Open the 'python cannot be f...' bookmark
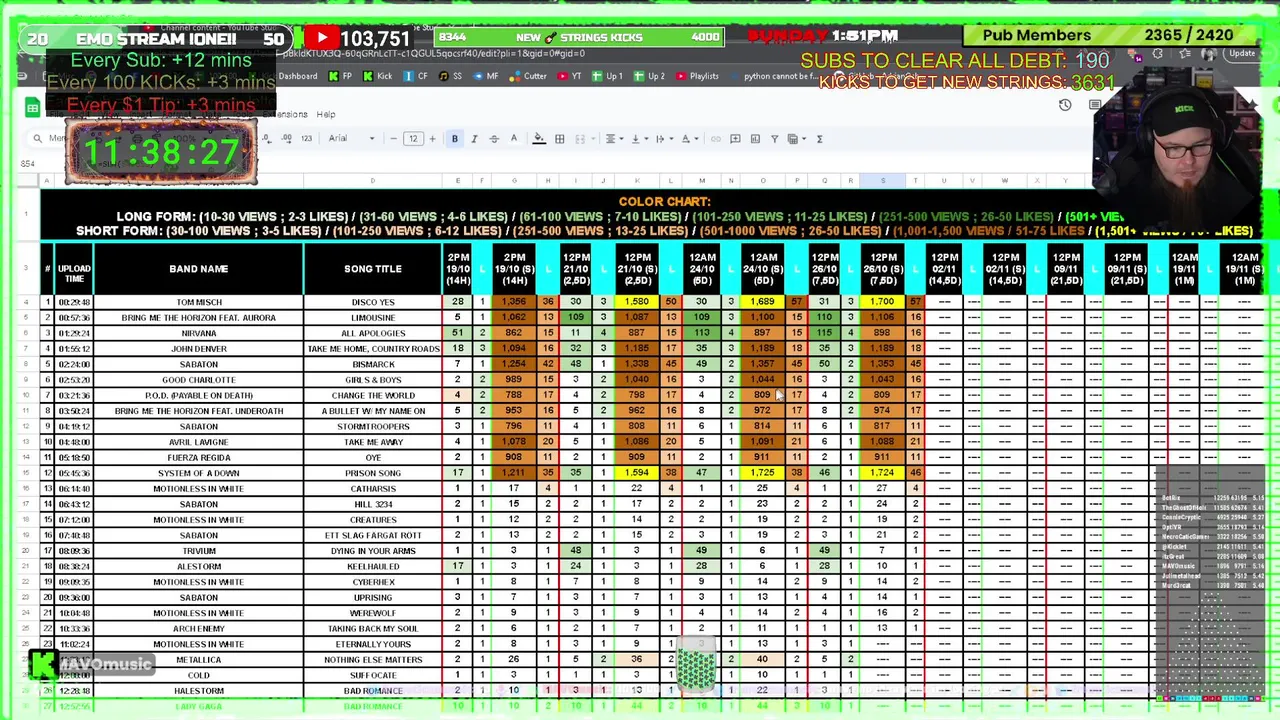This screenshot has height=720, width=1280. 775,76
